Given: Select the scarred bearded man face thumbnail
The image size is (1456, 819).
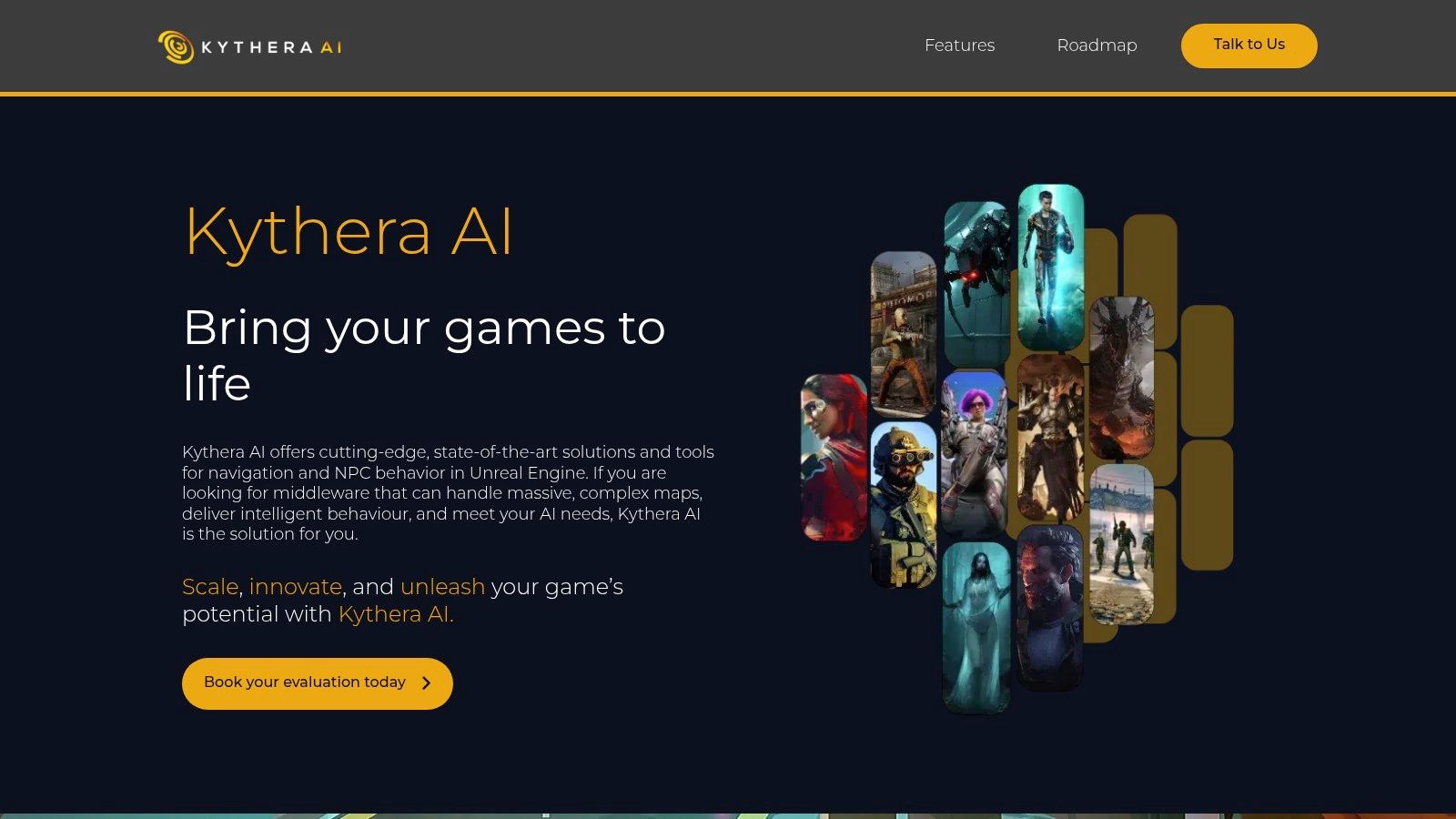Looking at the screenshot, I should click(x=1049, y=607).
